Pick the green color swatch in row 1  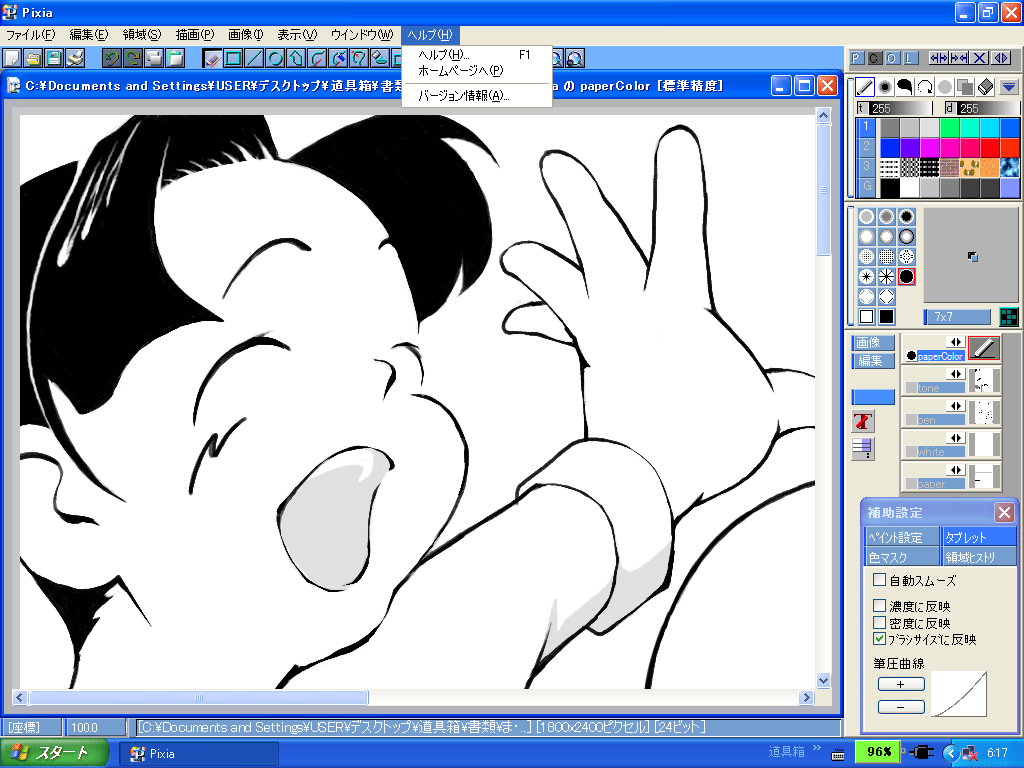coord(950,127)
